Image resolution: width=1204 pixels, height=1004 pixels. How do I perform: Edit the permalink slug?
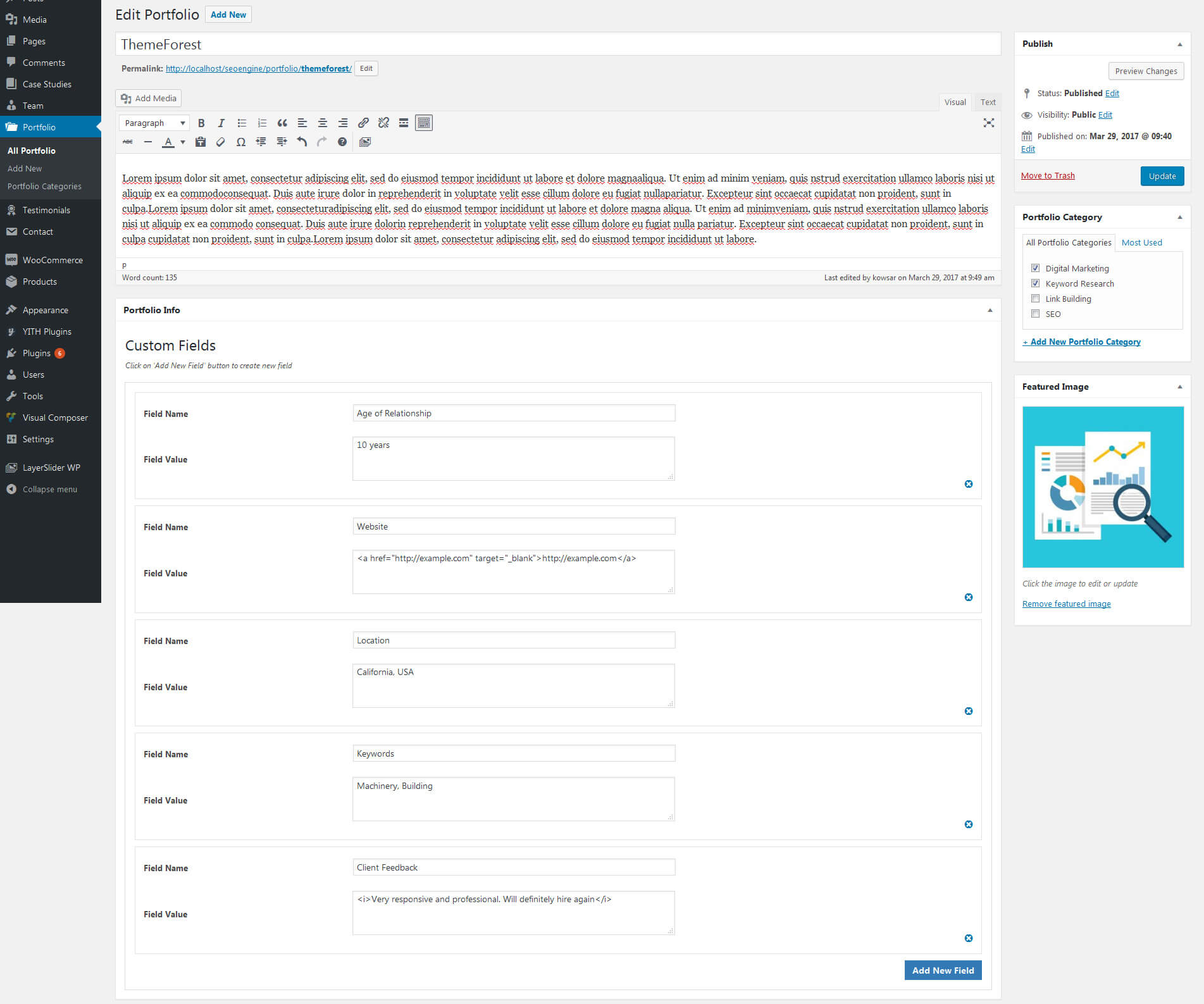pos(366,68)
